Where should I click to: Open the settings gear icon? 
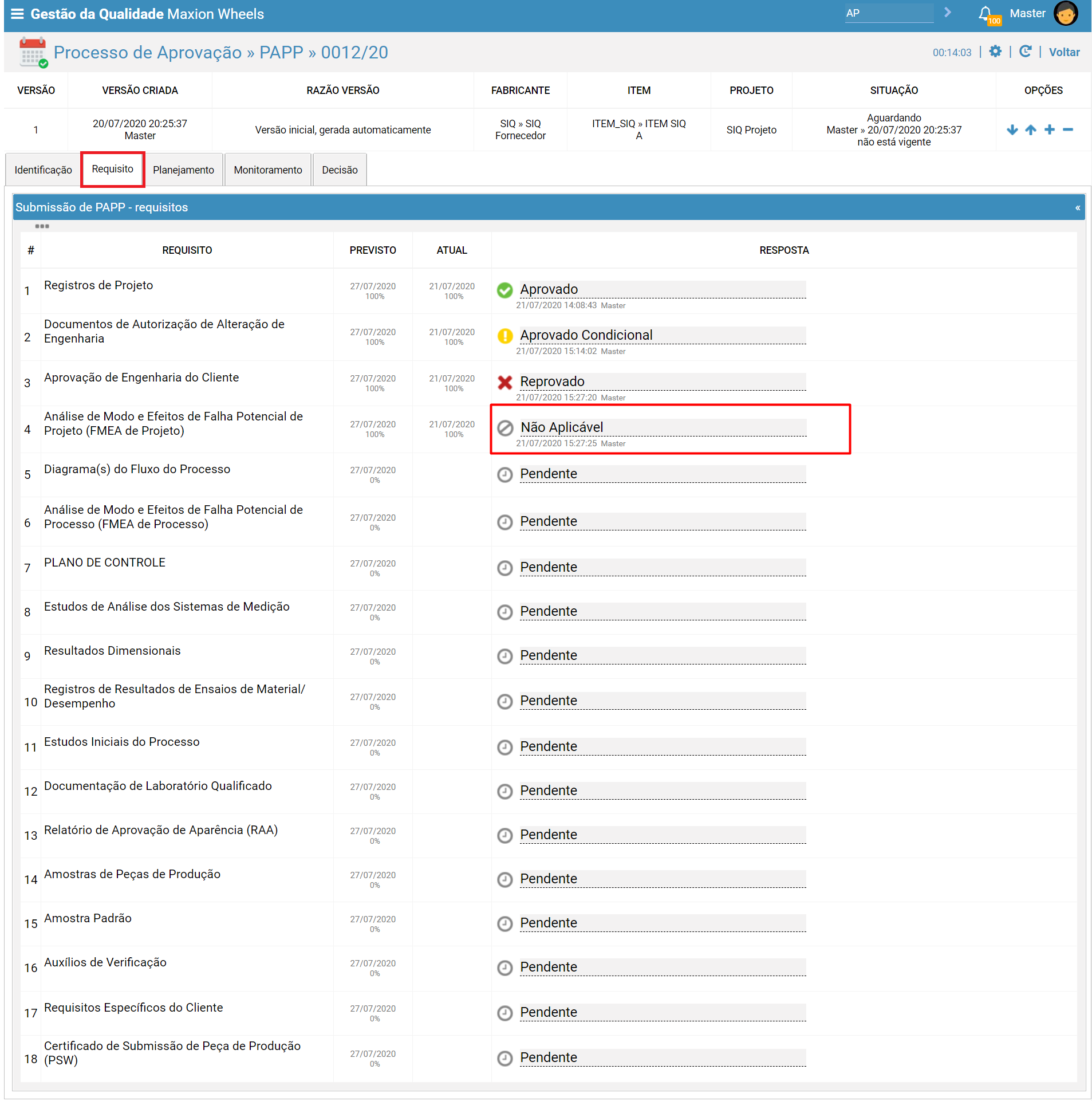996,52
